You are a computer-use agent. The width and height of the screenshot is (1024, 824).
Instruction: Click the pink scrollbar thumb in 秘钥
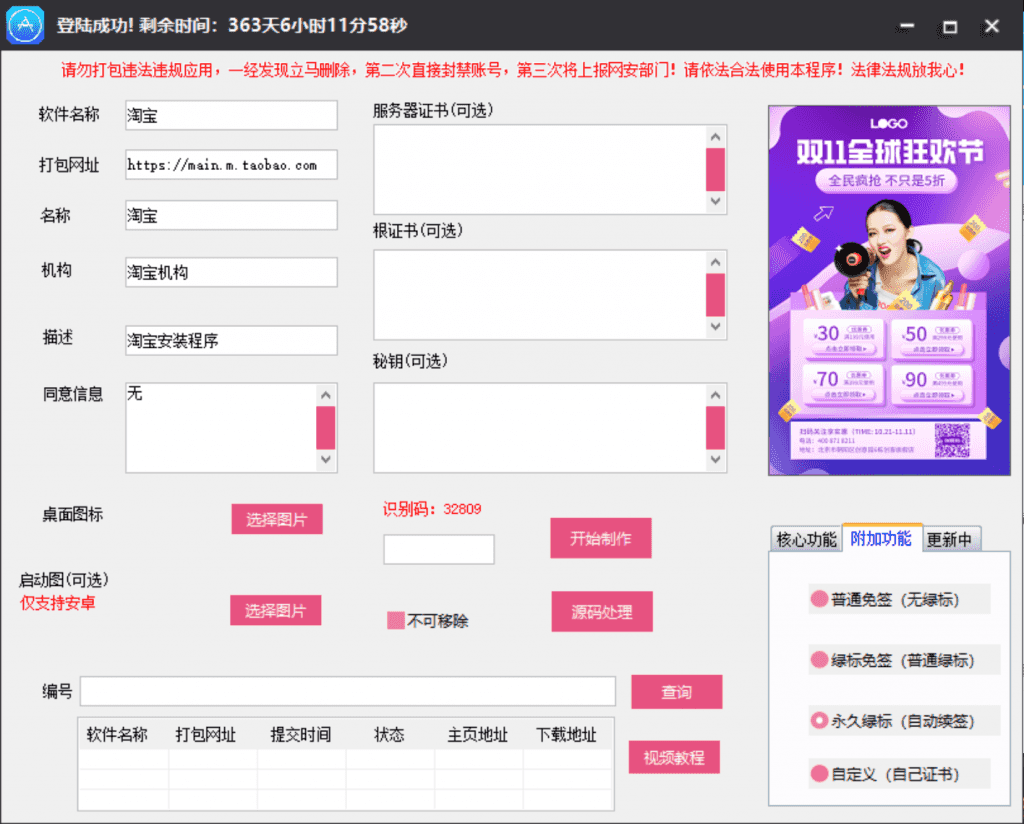click(x=716, y=428)
